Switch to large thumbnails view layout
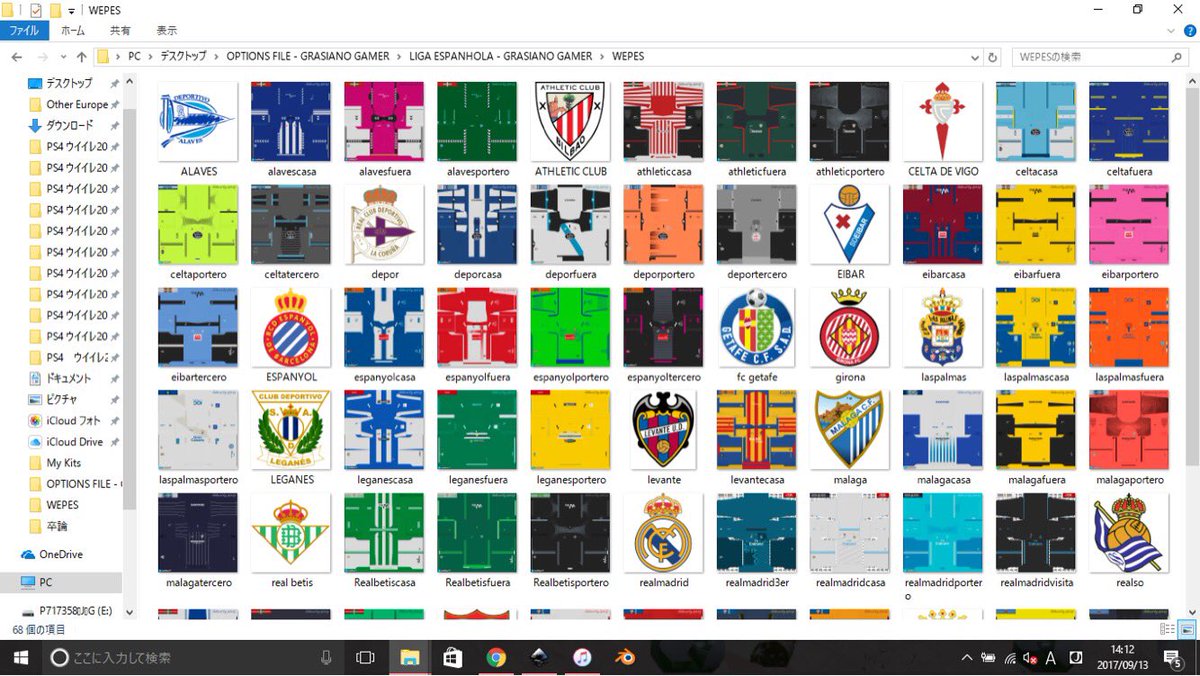The height and width of the screenshot is (676, 1200). point(1187,629)
